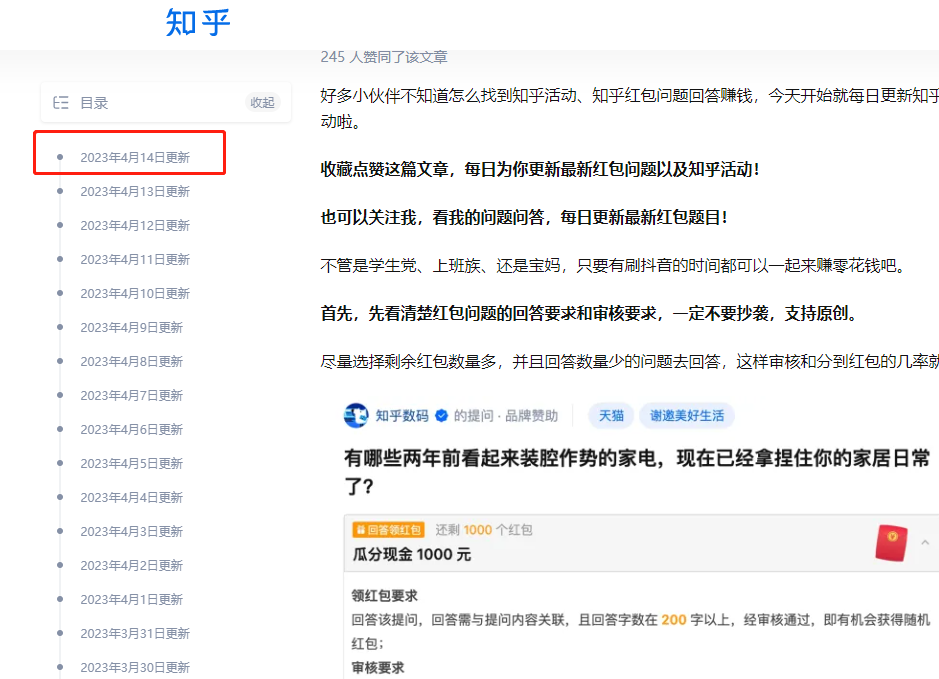Select the 天猫 topic tag
The height and width of the screenshot is (679, 939).
(611, 416)
